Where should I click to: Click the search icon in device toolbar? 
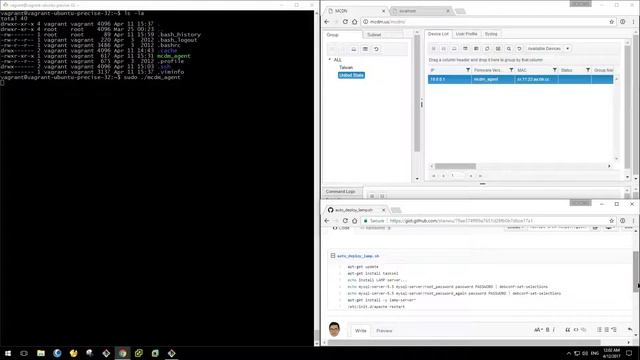pyautogui.click(x=509, y=49)
